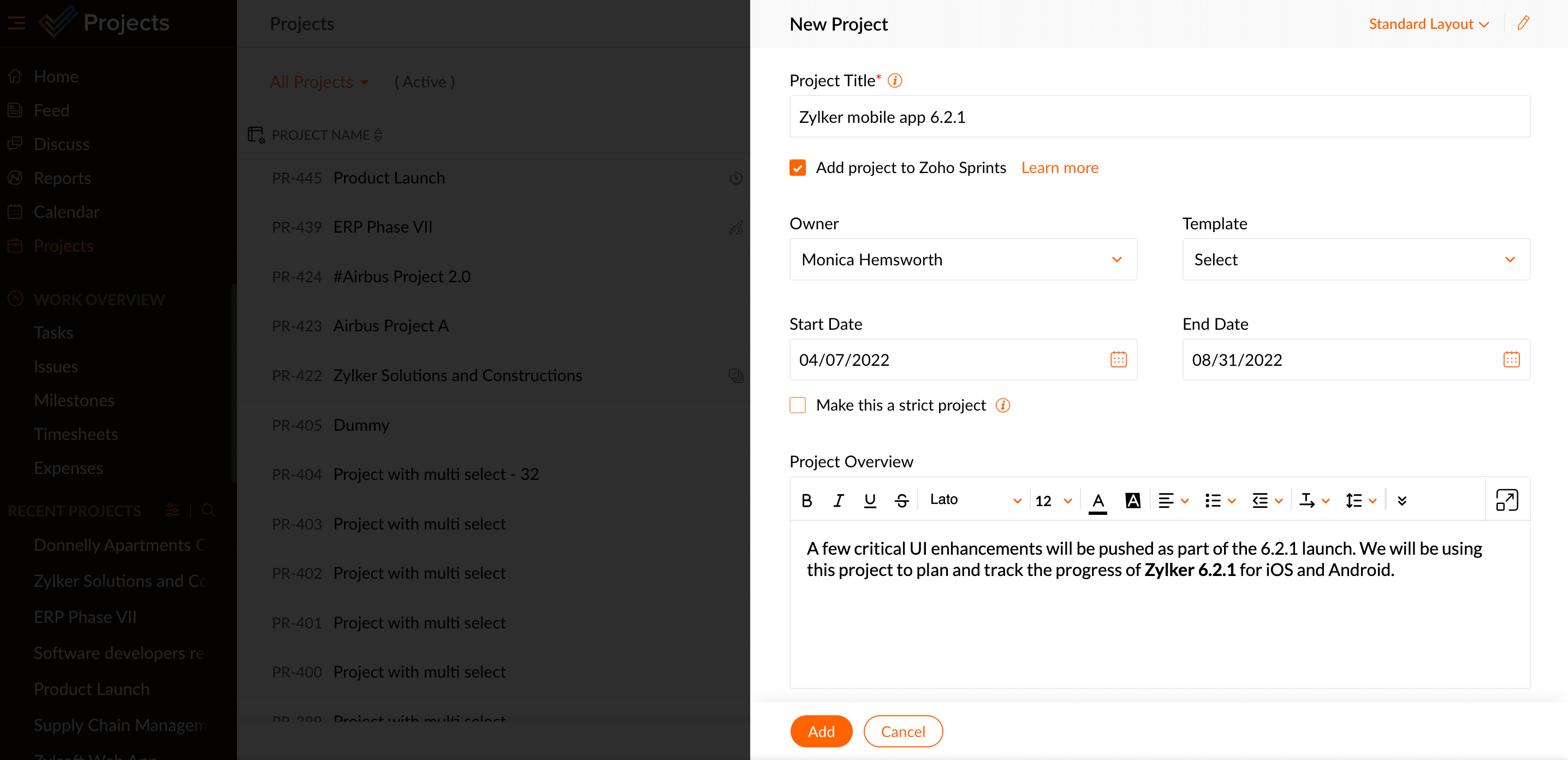Screen dimensions: 1568x760
Task: Show more toolbar options double chevron
Action: point(1402,500)
